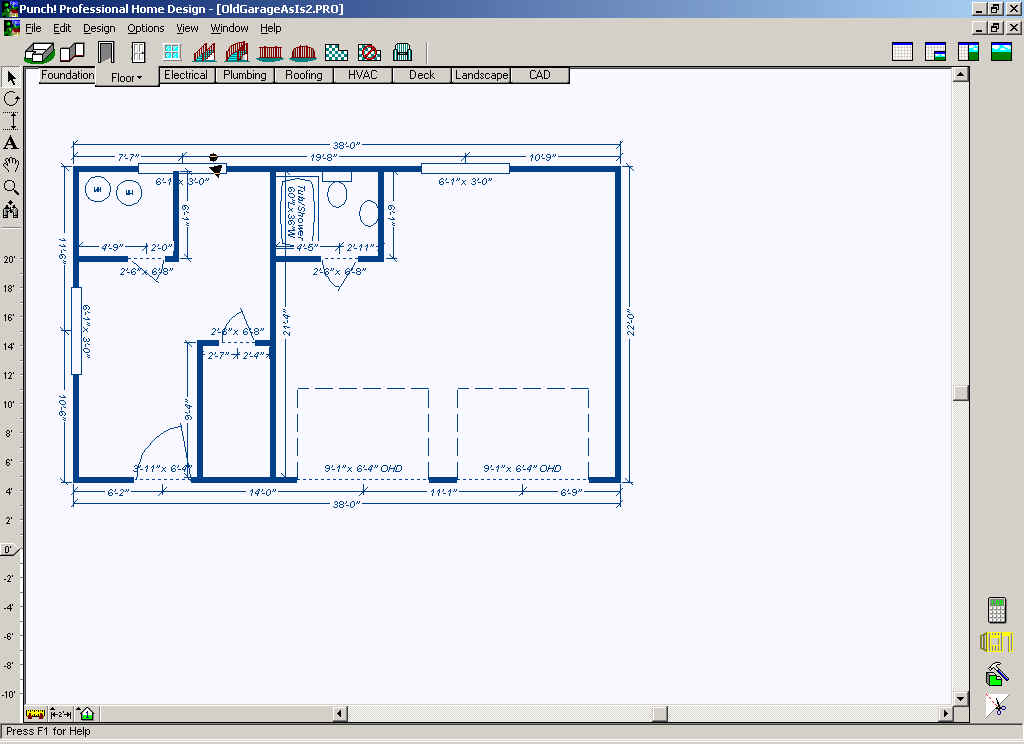Choose the straight railing tool
The height and width of the screenshot is (744, 1024).
point(270,52)
